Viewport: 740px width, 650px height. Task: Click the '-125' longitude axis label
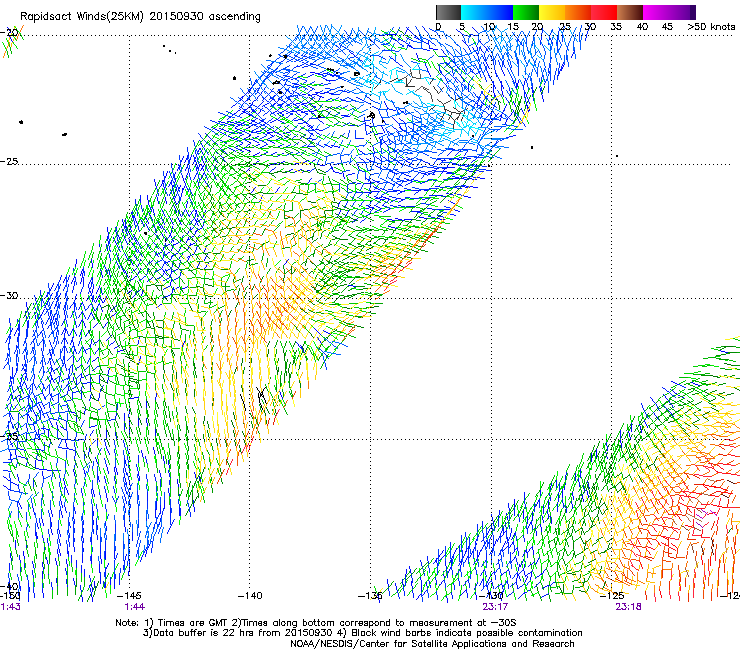pyautogui.click(x=612, y=596)
